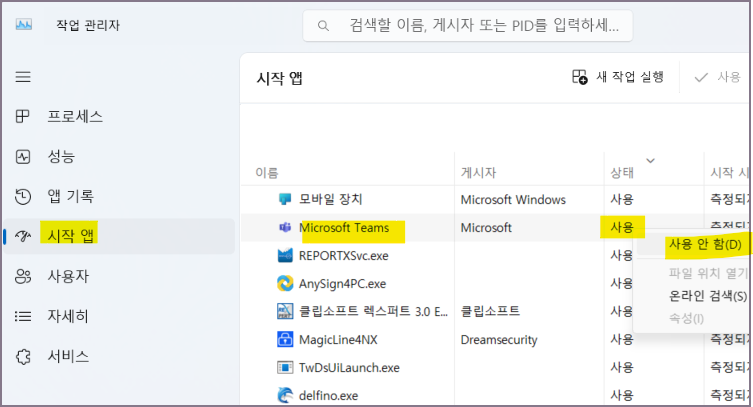Switch to the 성능 tab
Screen dimensions: 753x407
(61, 156)
